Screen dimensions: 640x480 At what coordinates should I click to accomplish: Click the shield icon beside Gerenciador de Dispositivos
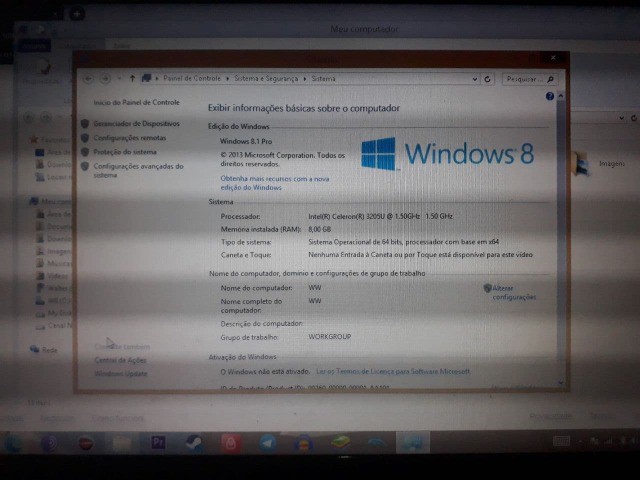pyautogui.click(x=85, y=124)
